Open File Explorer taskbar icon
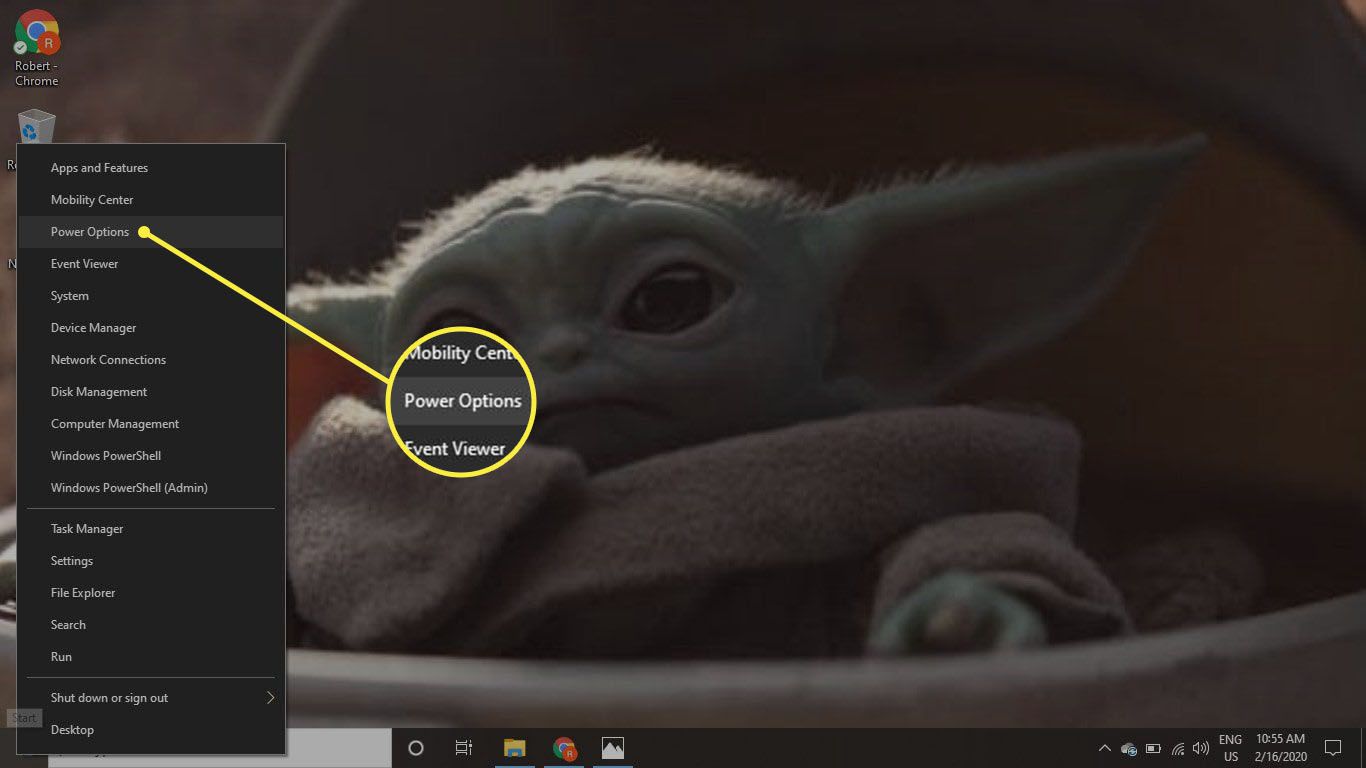 (515, 748)
